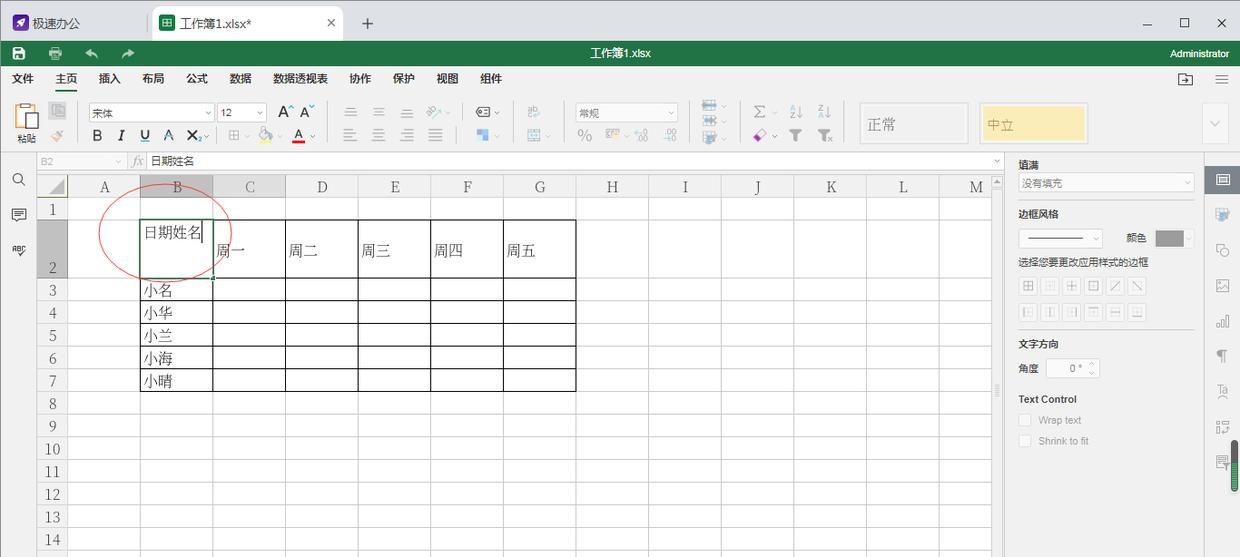
Task: Switch to the 公式 tab
Action: (197, 79)
